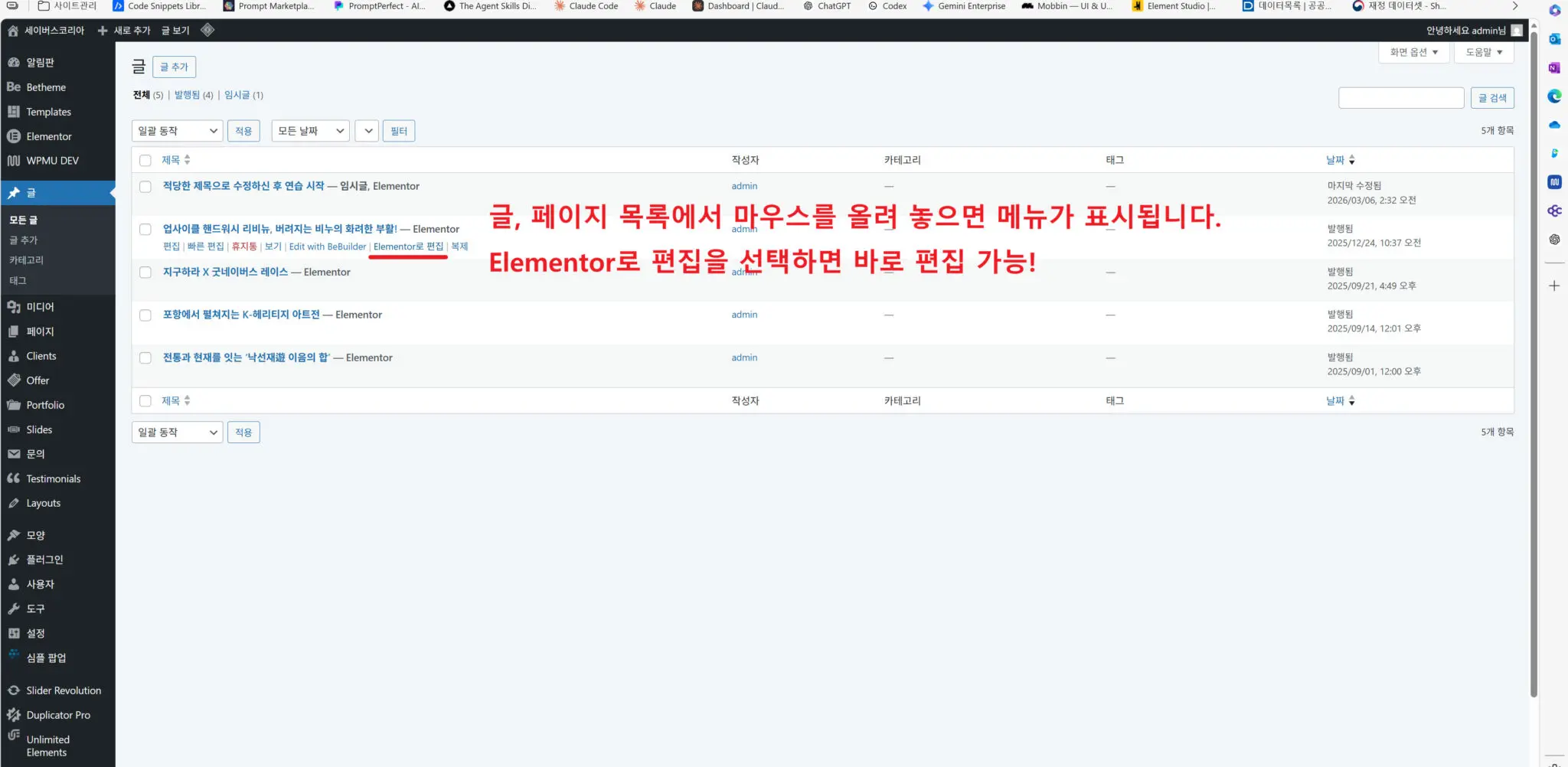Image resolution: width=1568 pixels, height=767 pixels.
Task: Click the 세이버스코리아 home icon in admin bar
Action: [x=13, y=30]
